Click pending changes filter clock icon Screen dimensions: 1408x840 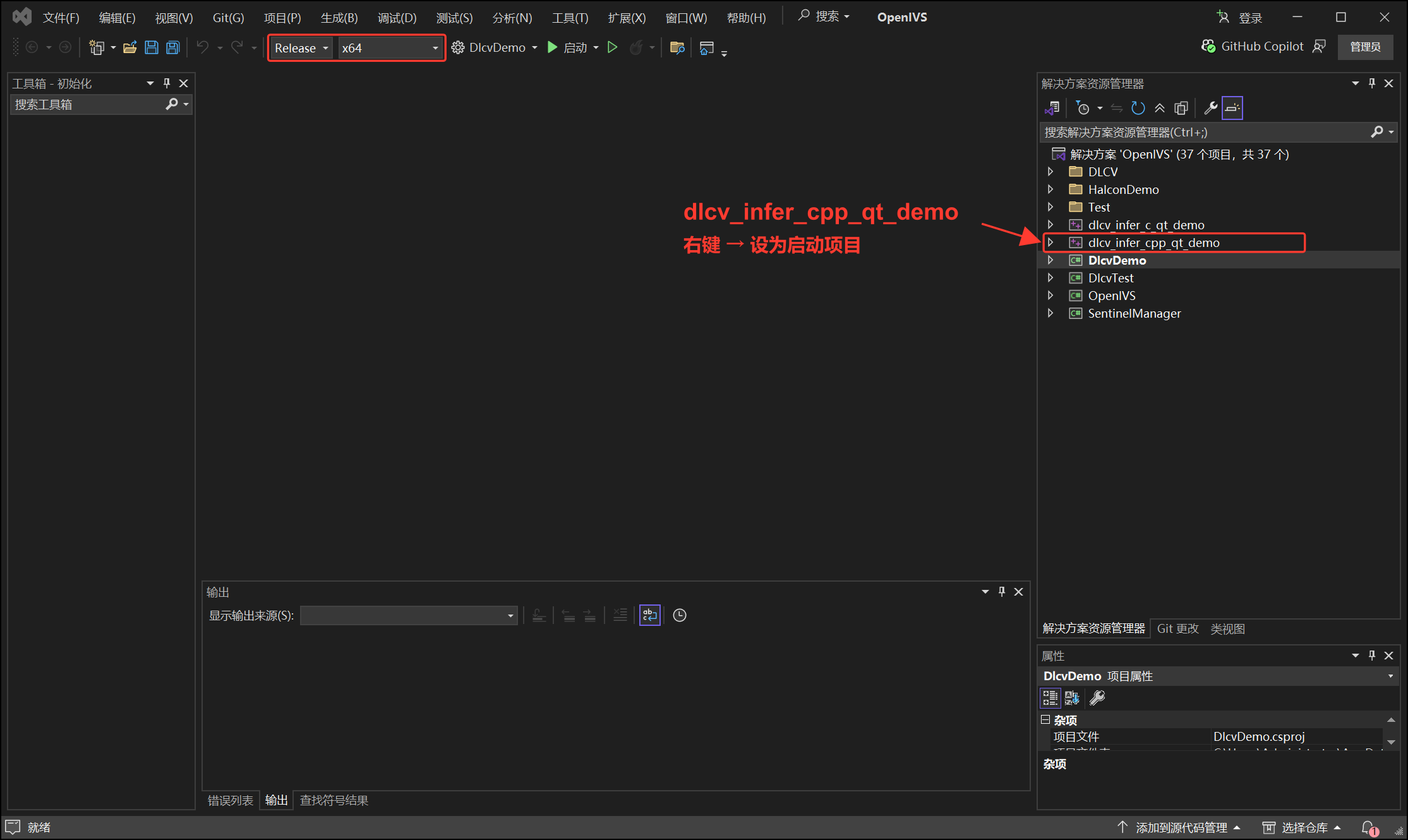tap(1083, 108)
